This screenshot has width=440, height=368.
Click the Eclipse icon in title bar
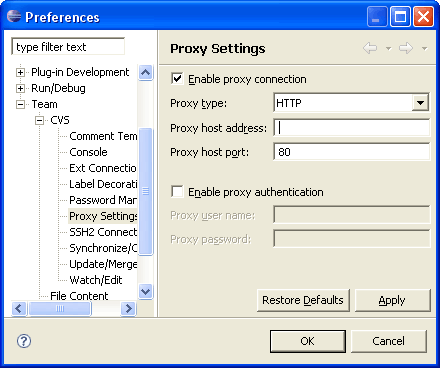pyautogui.click(x=14, y=16)
